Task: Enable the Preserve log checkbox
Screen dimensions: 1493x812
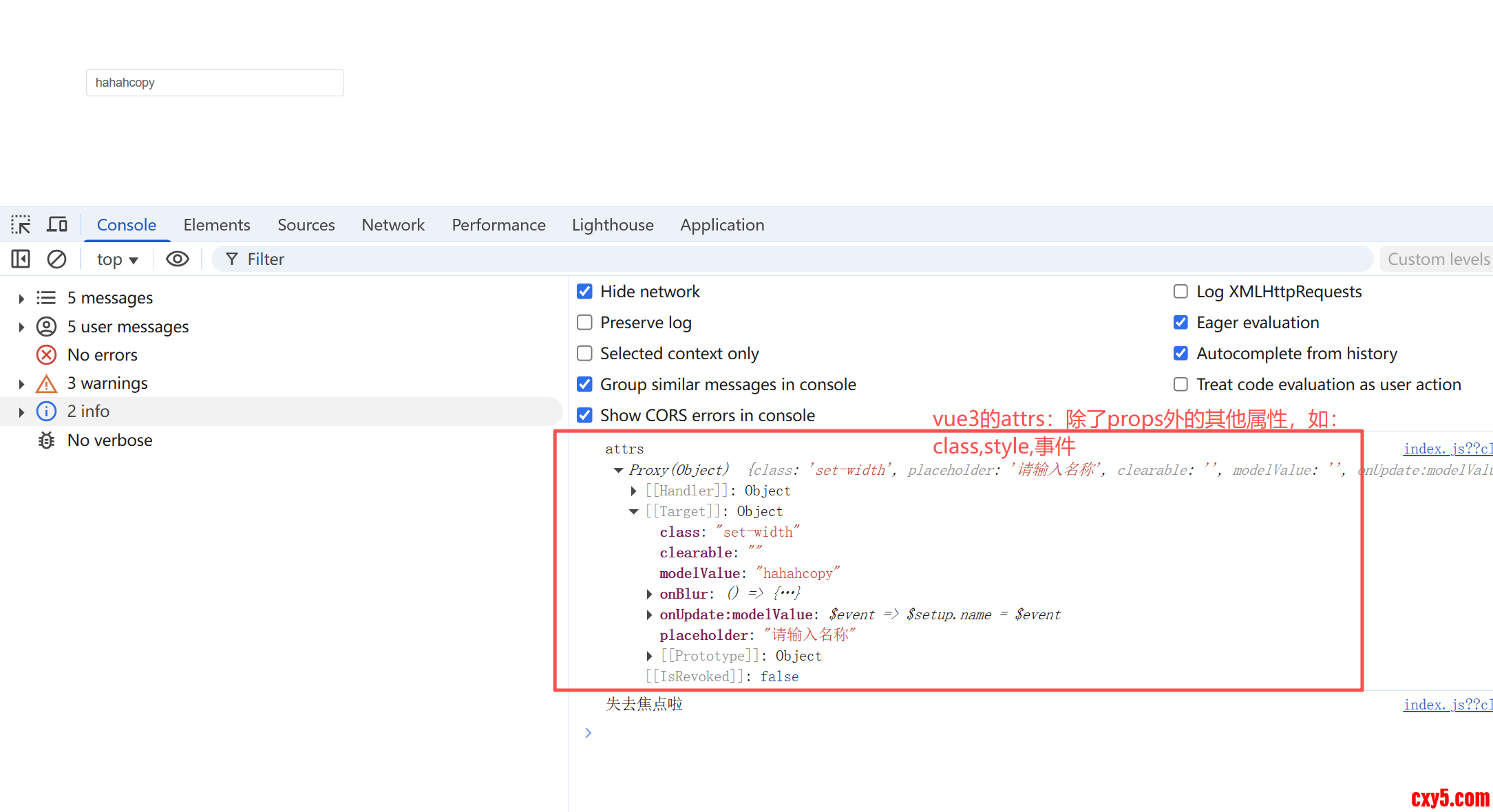Action: click(x=584, y=323)
